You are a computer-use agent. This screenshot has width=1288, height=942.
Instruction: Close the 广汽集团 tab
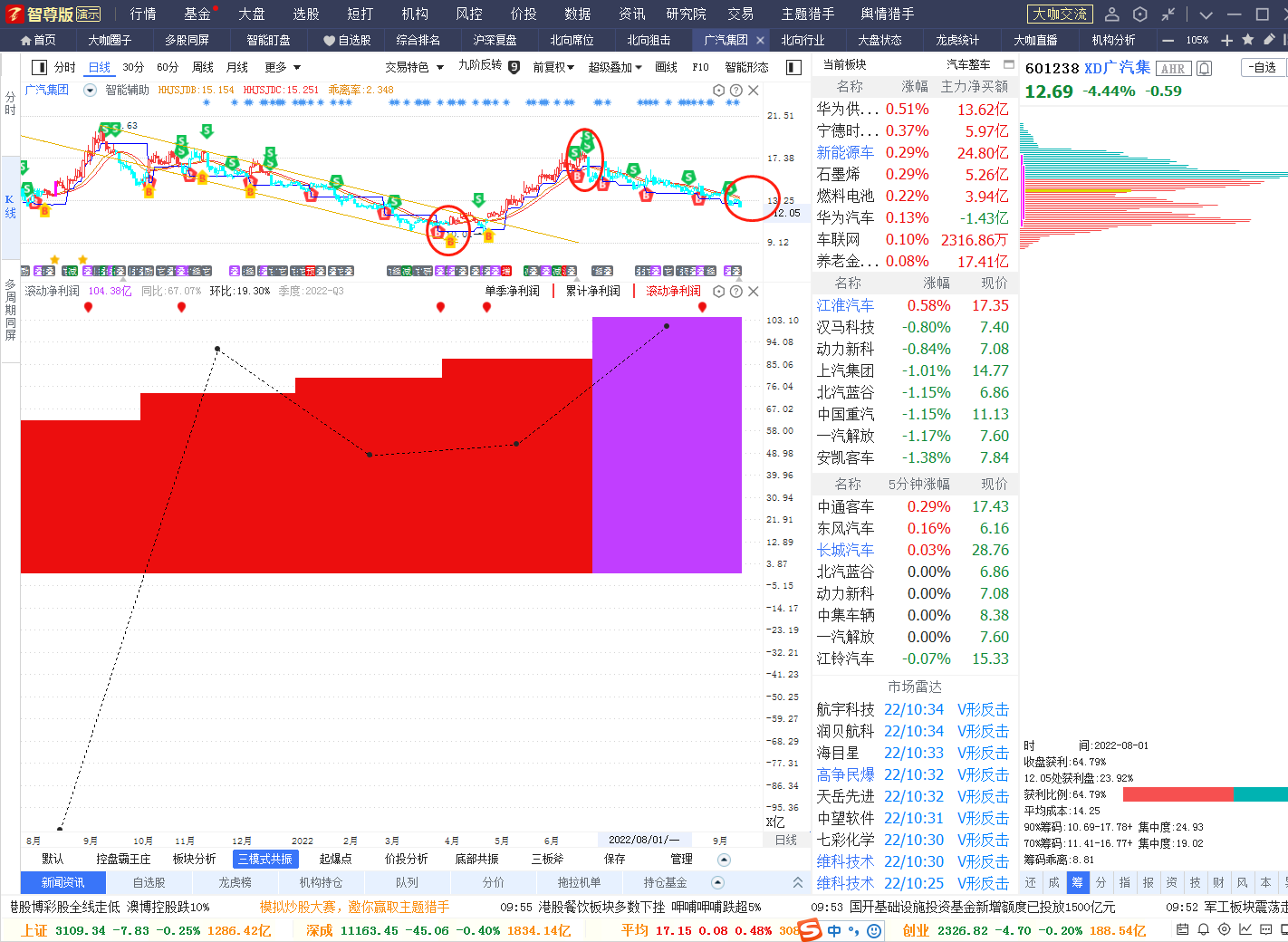click(760, 40)
